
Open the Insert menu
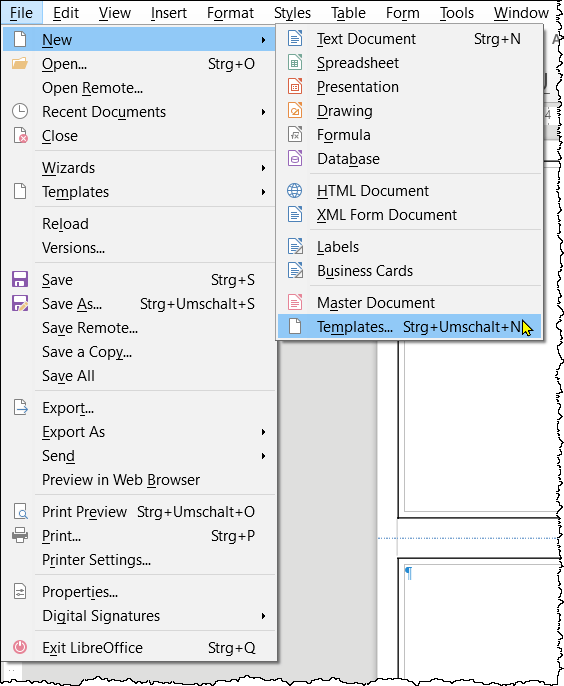click(x=168, y=13)
